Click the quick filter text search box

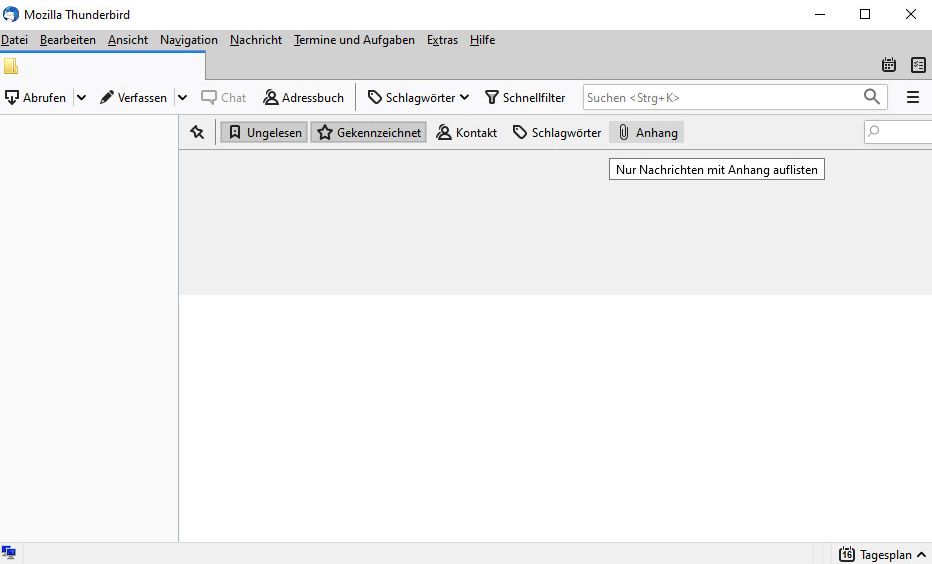pos(898,131)
